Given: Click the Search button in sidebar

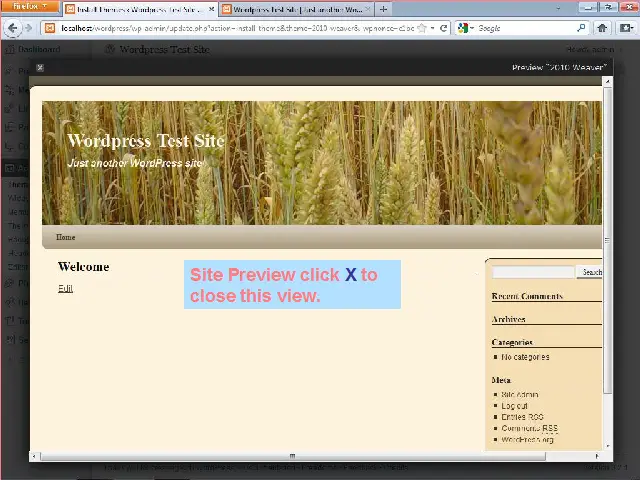Looking at the screenshot, I should point(590,272).
